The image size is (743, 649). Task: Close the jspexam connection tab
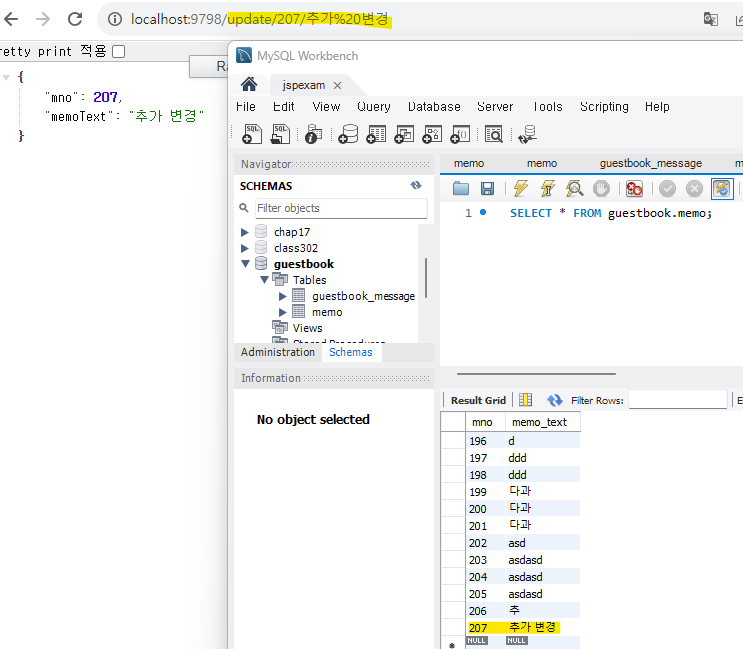point(337,85)
